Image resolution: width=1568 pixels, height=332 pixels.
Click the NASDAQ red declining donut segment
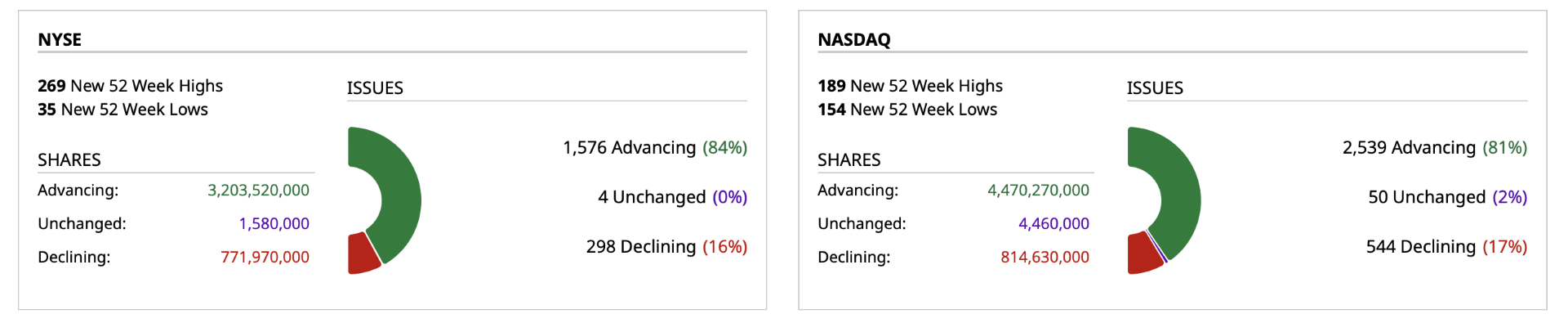click(x=1142, y=254)
